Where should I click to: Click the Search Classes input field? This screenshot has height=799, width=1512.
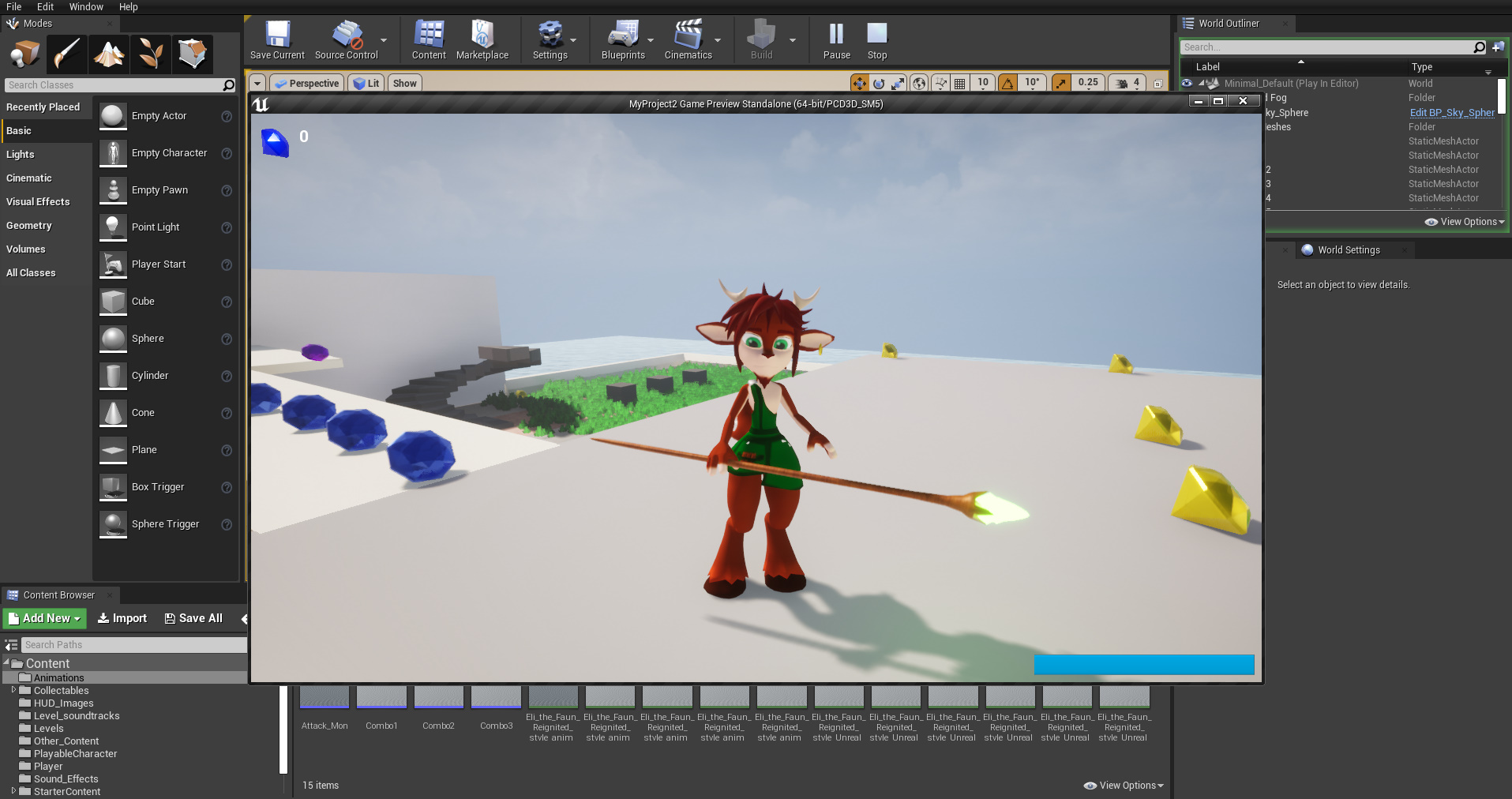point(120,85)
